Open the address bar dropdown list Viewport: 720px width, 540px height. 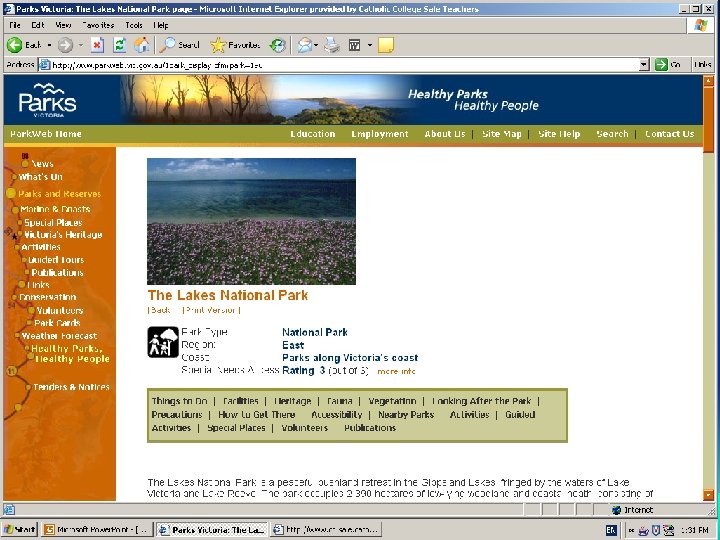coord(644,65)
